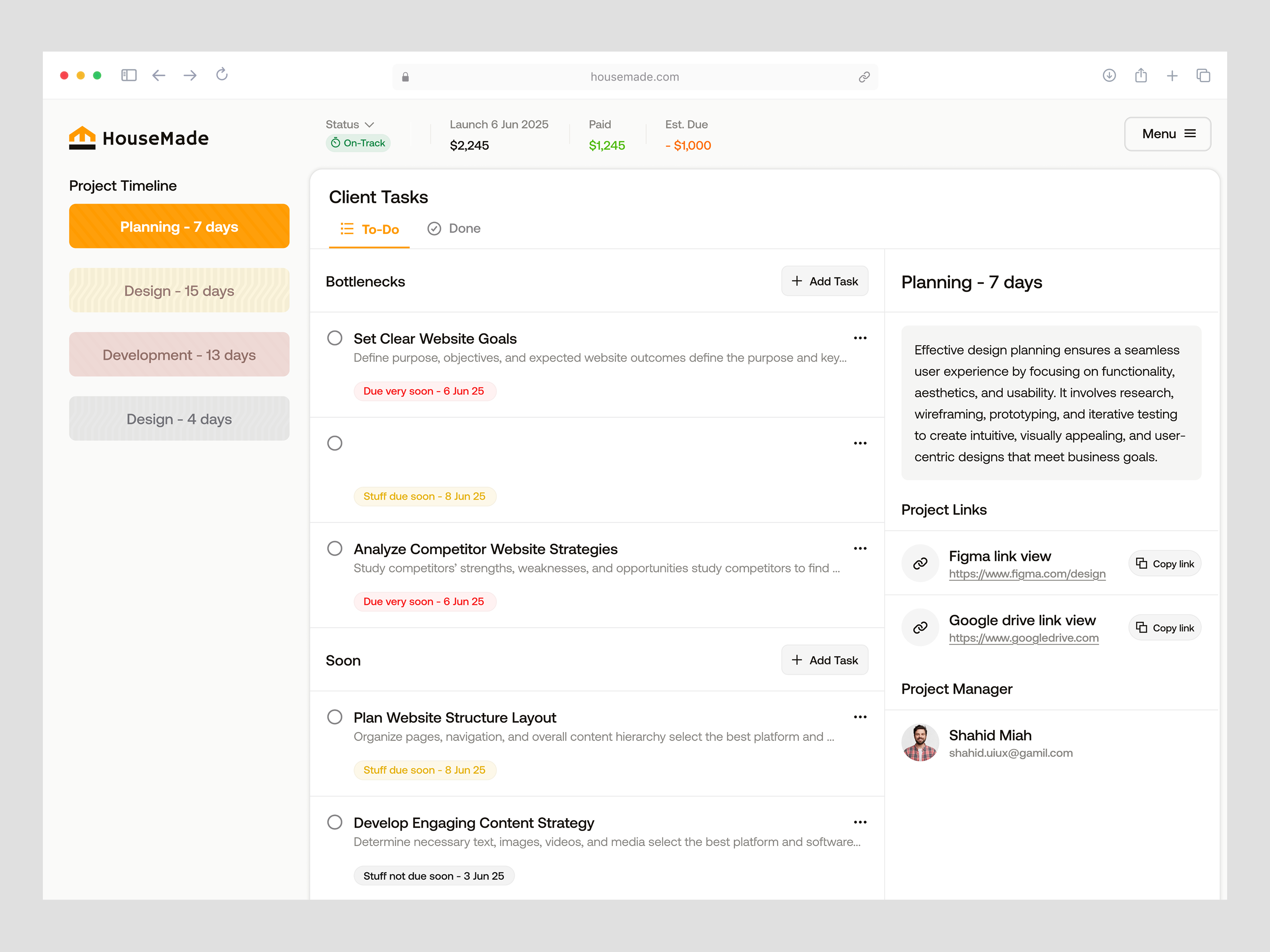Mark Set Clear Website Goals as complete

(335, 338)
